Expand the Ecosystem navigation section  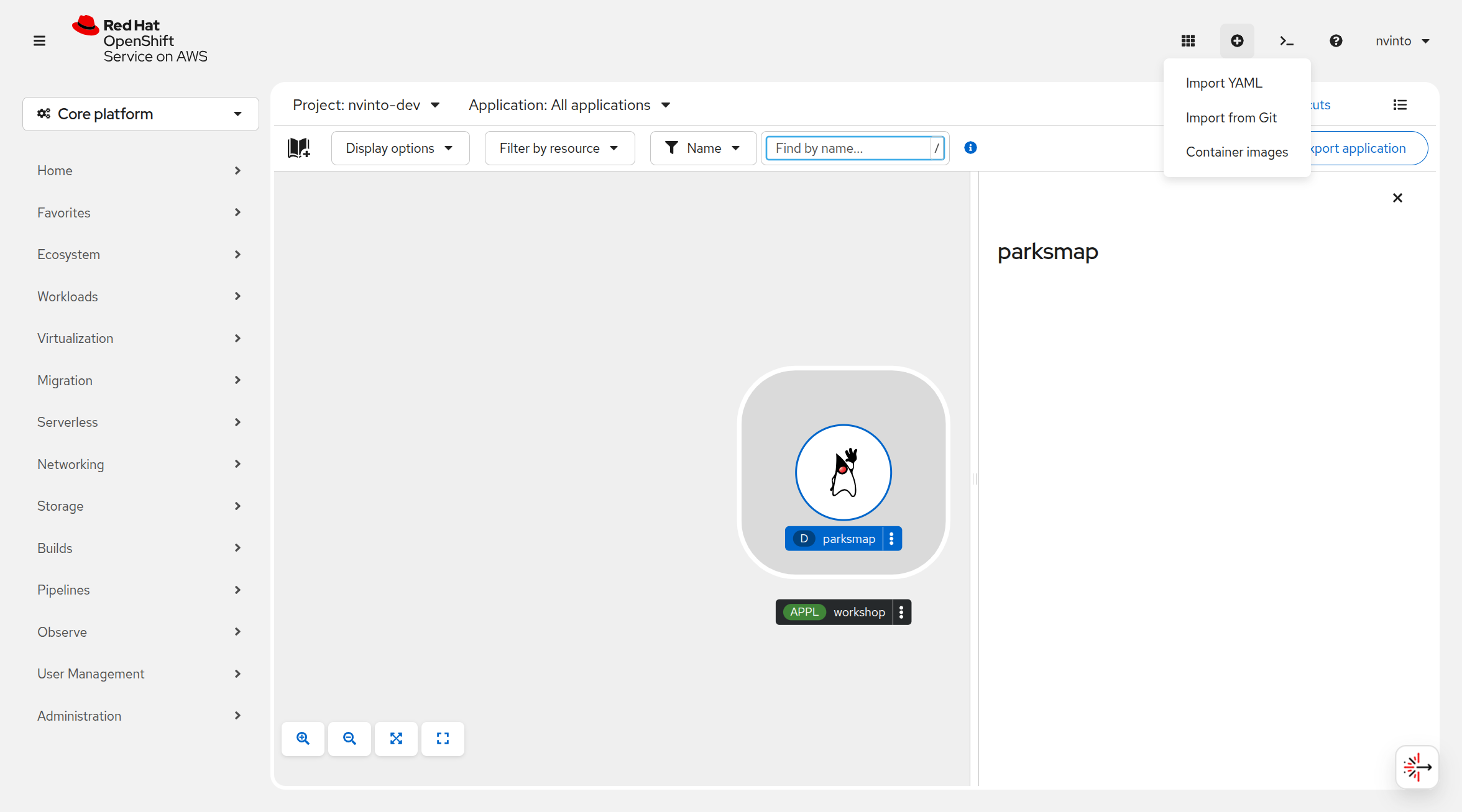139,255
